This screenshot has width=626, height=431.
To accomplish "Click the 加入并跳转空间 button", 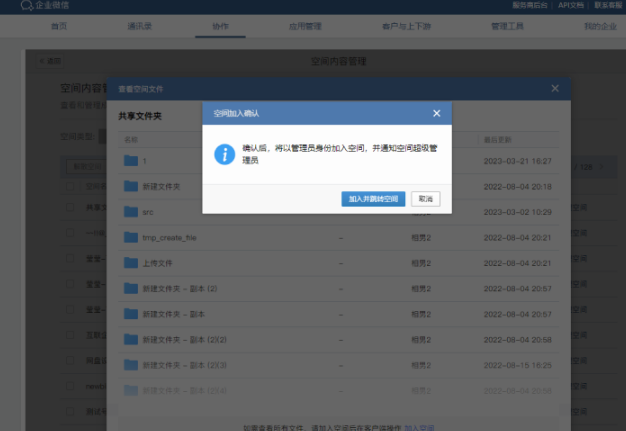I will (373, 199).
